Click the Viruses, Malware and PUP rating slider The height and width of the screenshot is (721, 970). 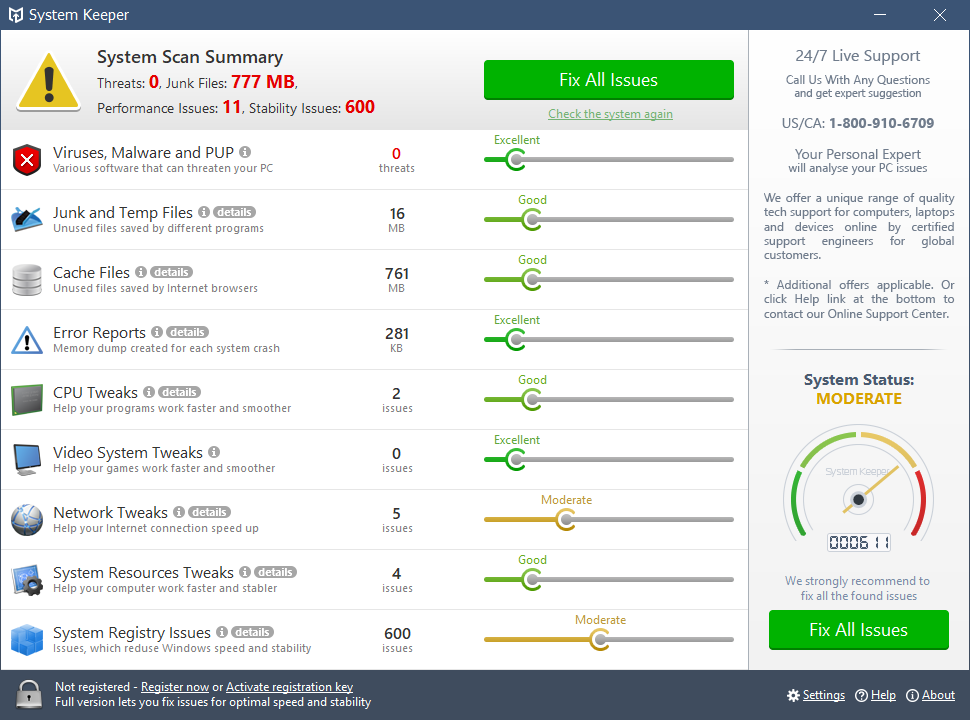(x=609, y=160)
